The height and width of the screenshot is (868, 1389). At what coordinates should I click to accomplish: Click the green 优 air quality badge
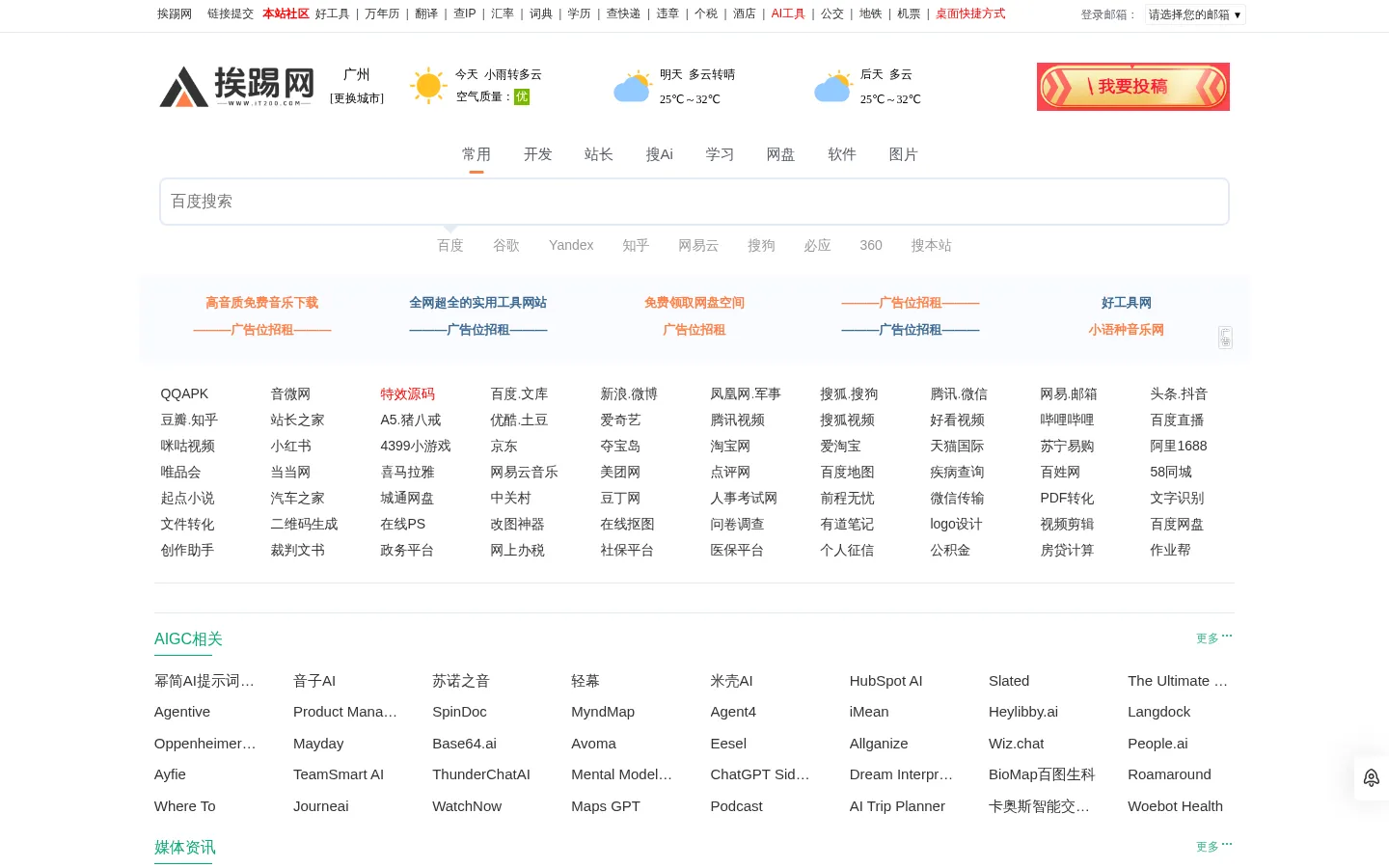click(522, 96)
